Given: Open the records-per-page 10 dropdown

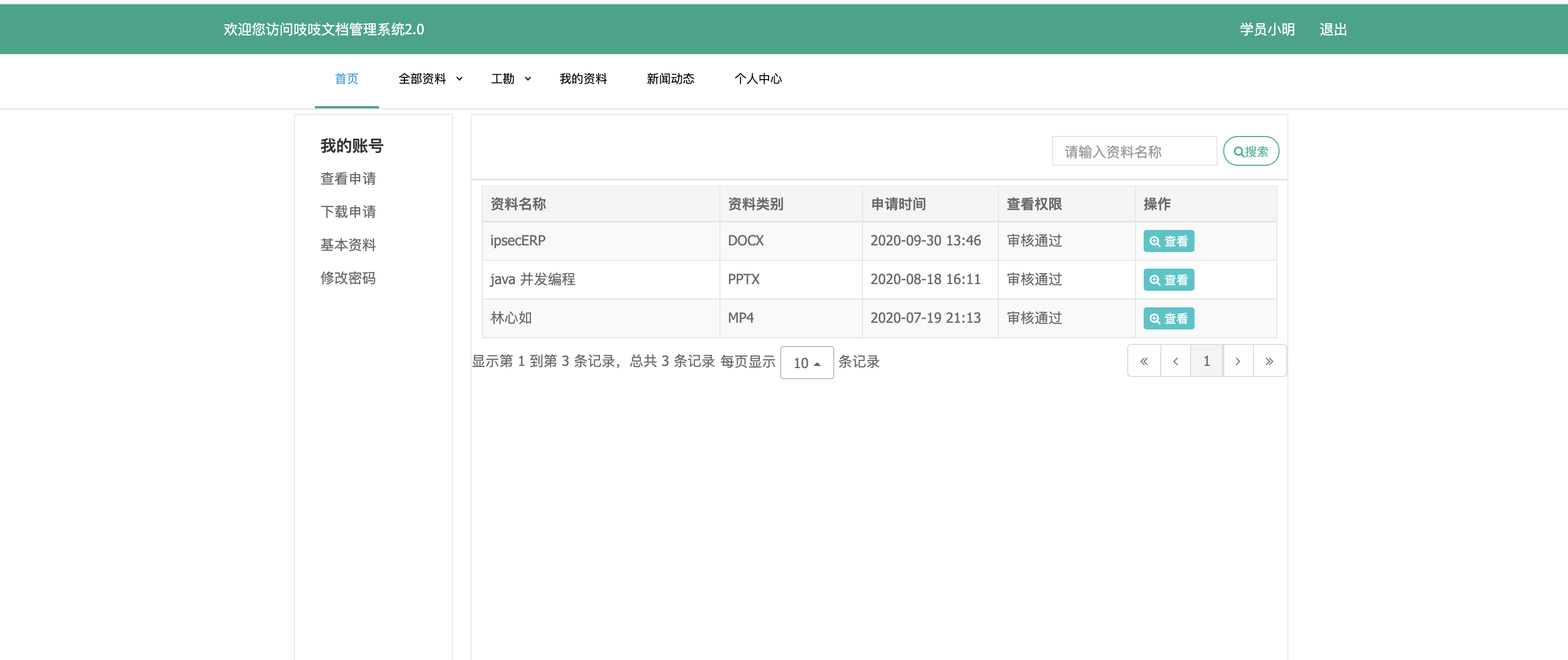Looking at the screenshot, I should [806, 363].
